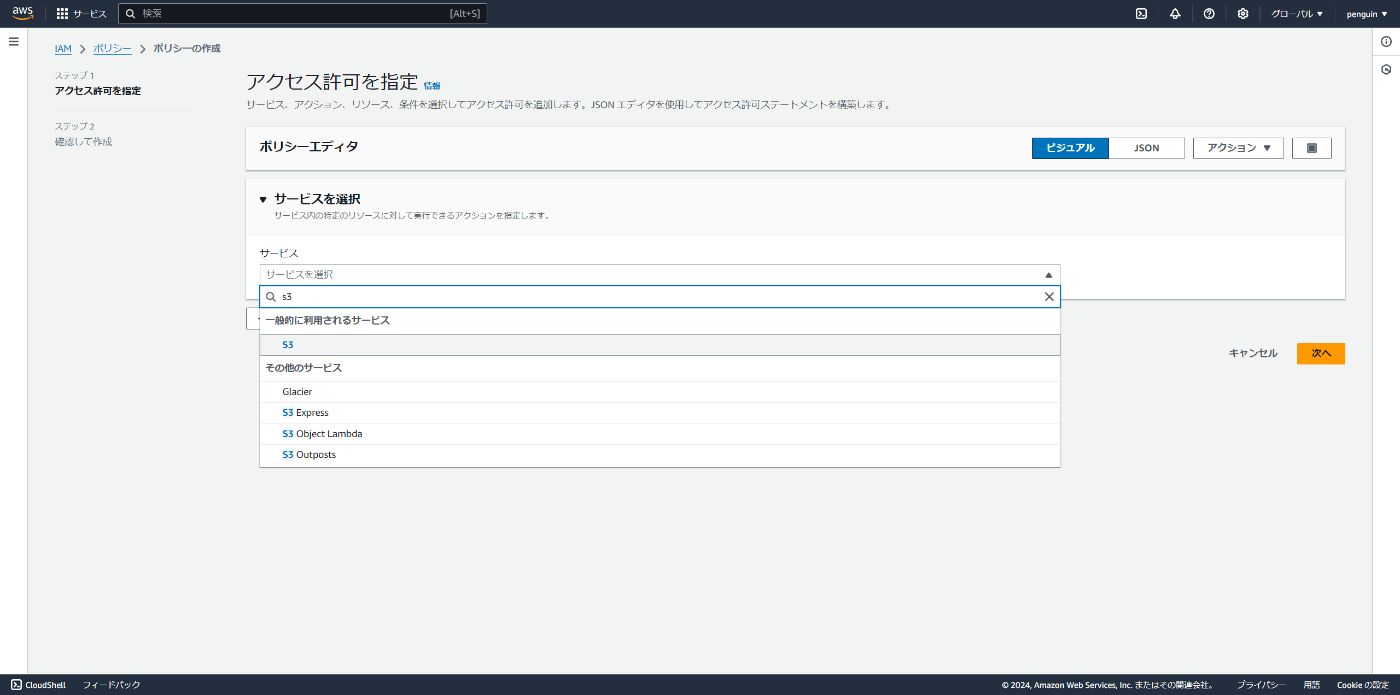Select S3 from common services
Screen dimensions: 1400x695
[660, 345]
